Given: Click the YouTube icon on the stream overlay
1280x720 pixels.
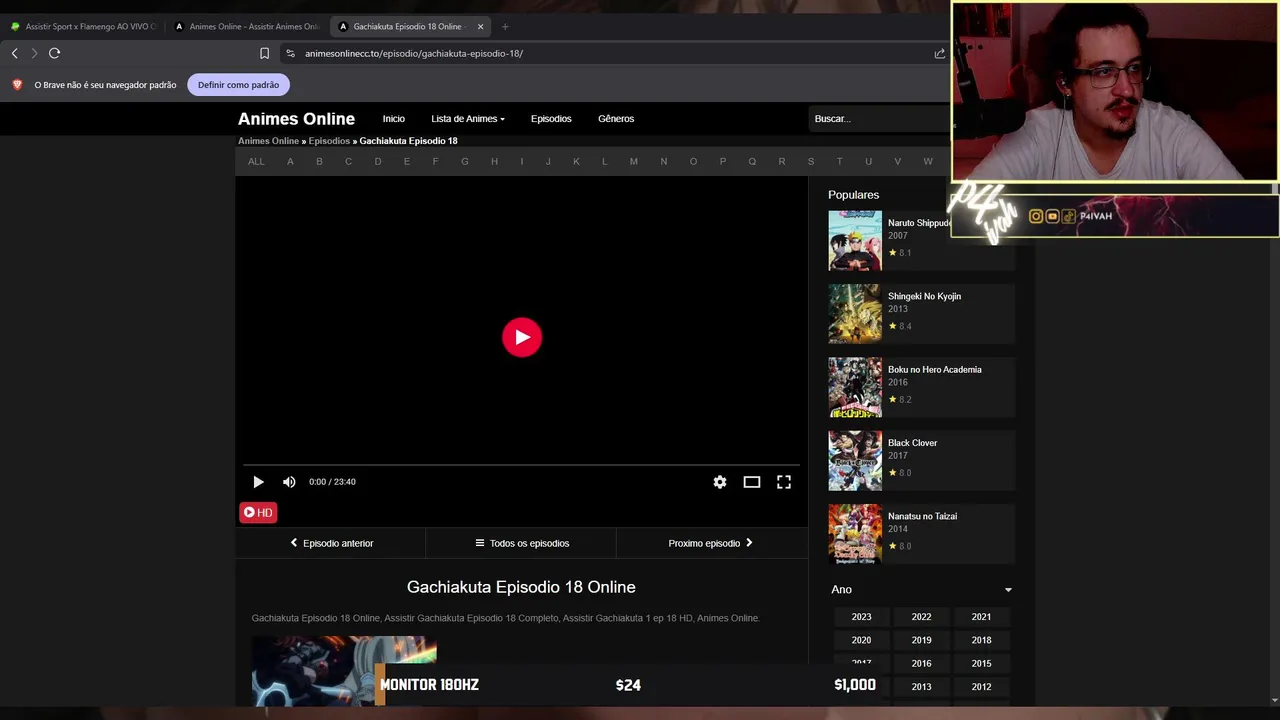Looking at the screenshot, I should [1052, 216].
